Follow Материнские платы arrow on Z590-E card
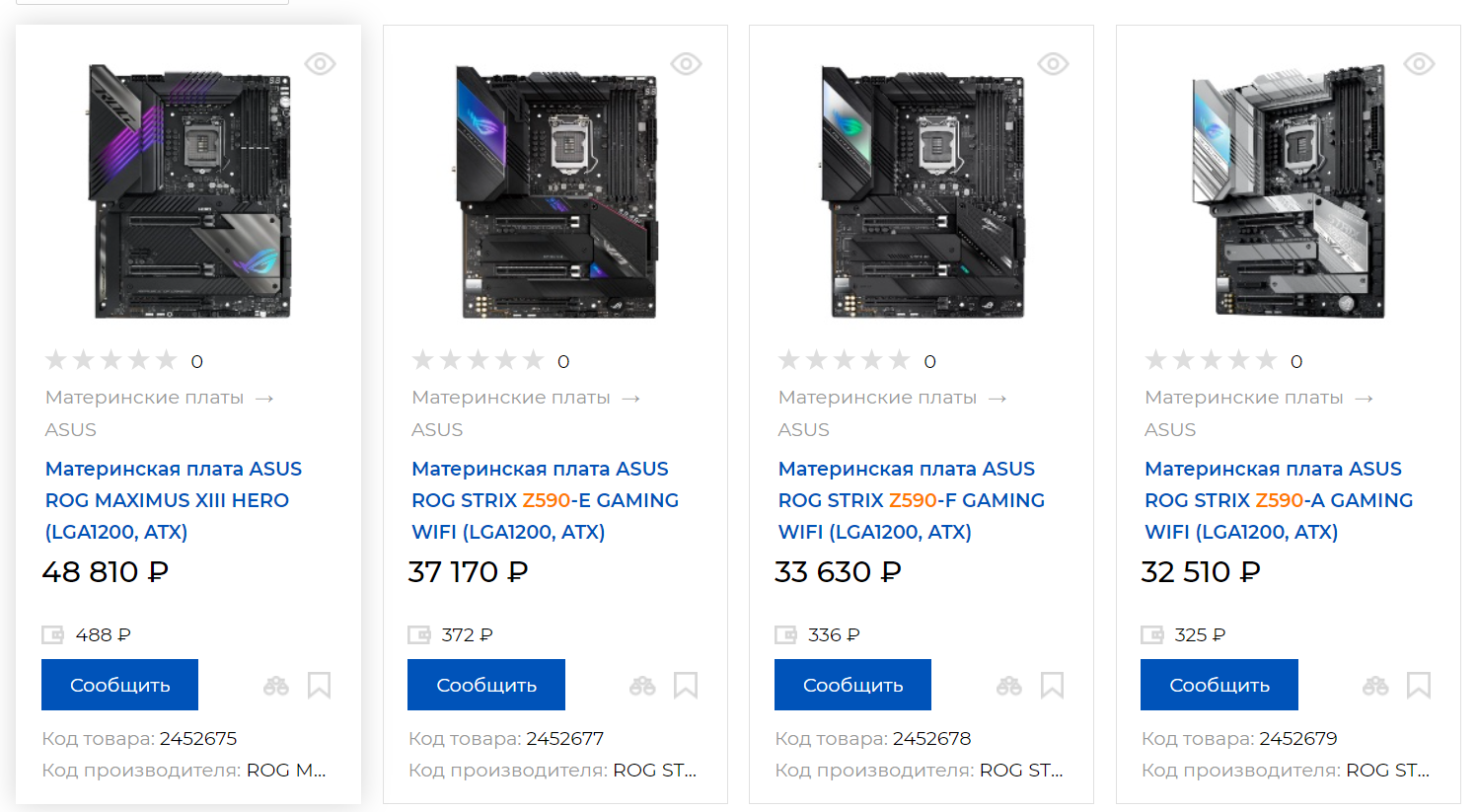 pyautogui.click(x=631, y=399)
